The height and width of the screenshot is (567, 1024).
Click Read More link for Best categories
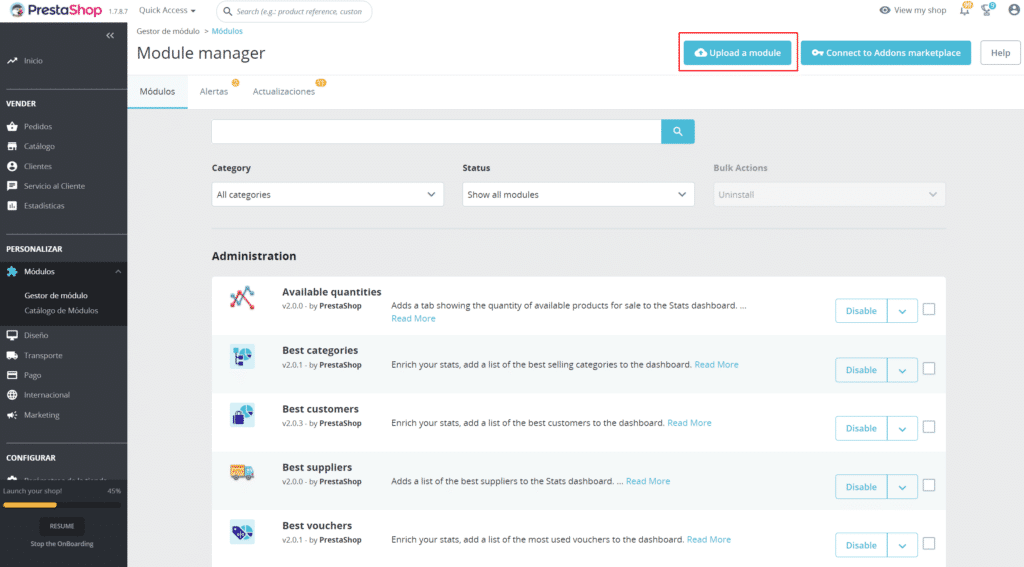[x=716, y=365]
